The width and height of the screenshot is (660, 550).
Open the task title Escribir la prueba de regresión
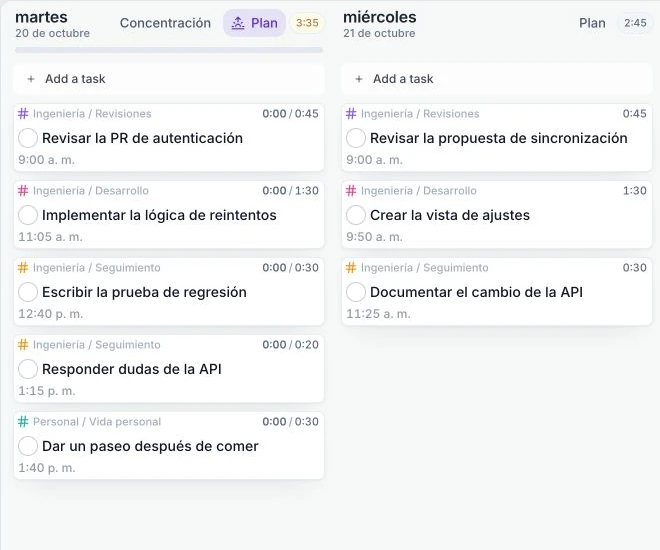tap(144, 292)
